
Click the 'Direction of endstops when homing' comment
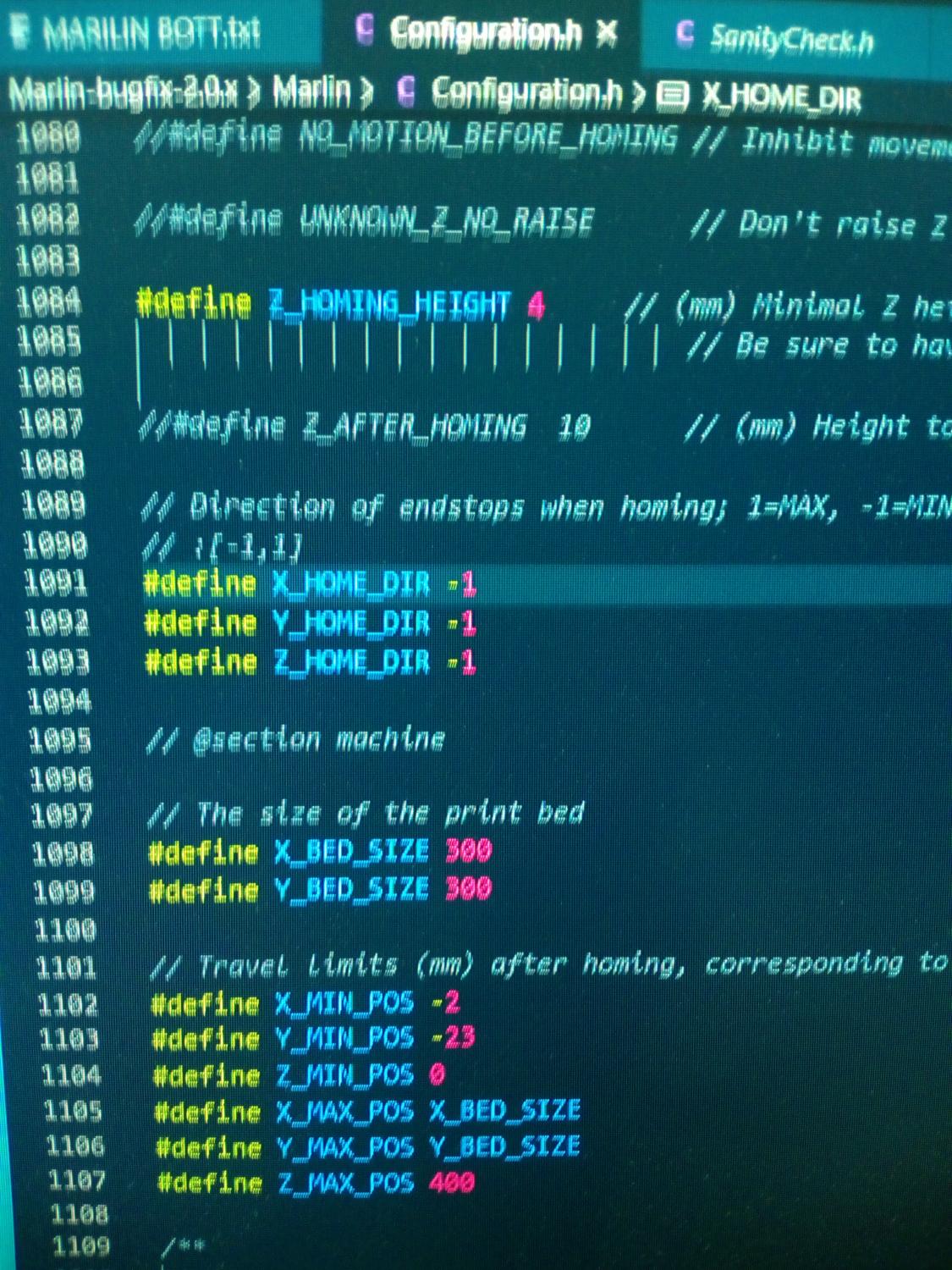tap(546, 507)
